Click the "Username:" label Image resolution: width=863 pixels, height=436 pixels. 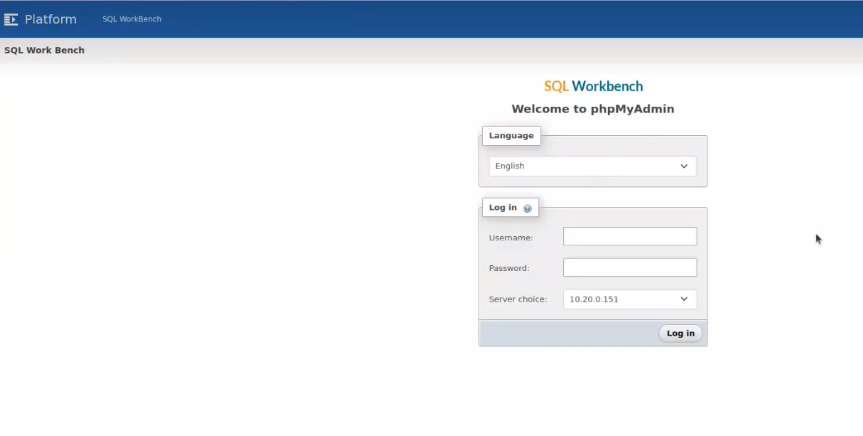click(511, 238)
